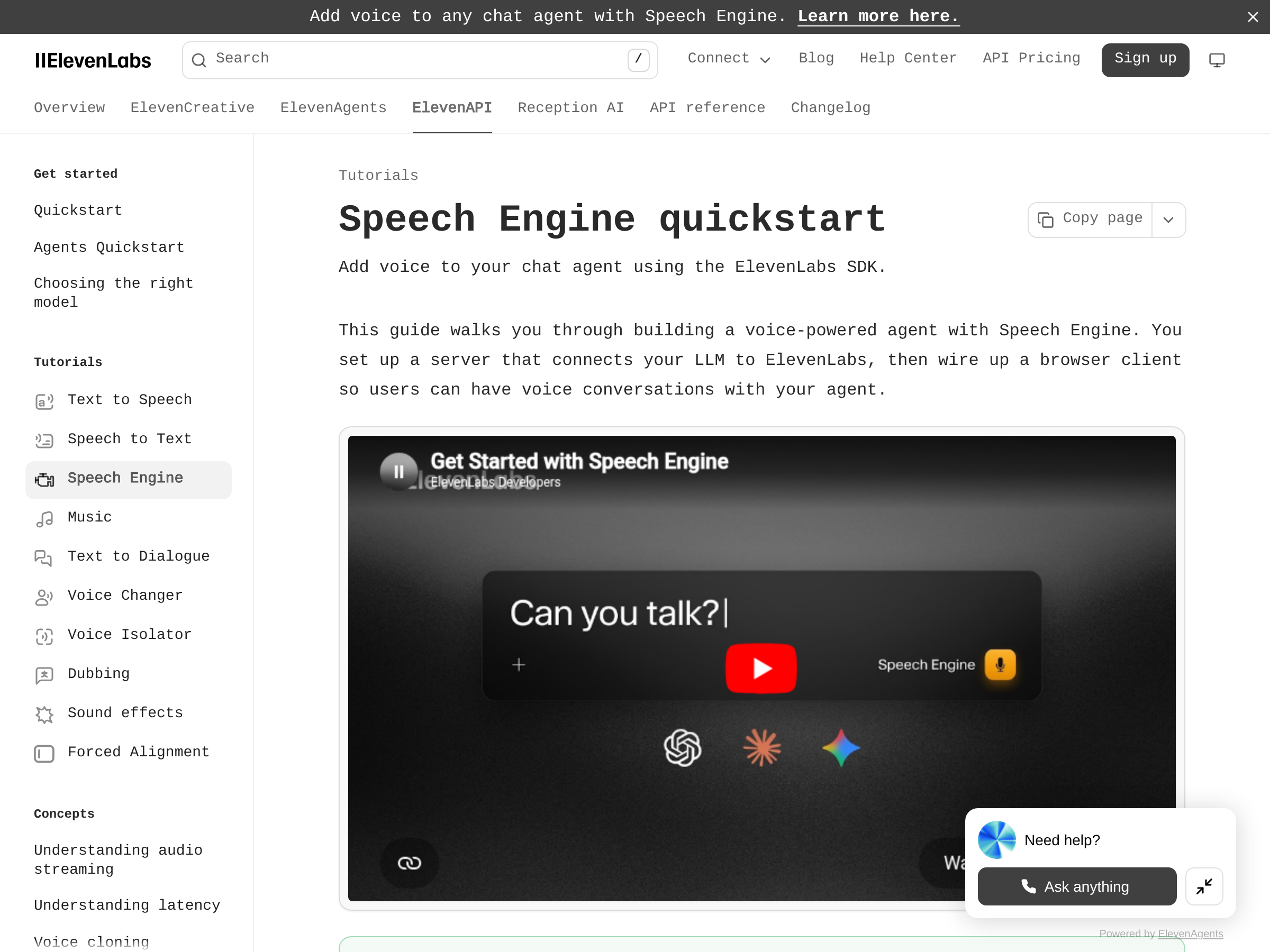Open the API Pricing link
1270x952 pixels.
pos(1031,59)
